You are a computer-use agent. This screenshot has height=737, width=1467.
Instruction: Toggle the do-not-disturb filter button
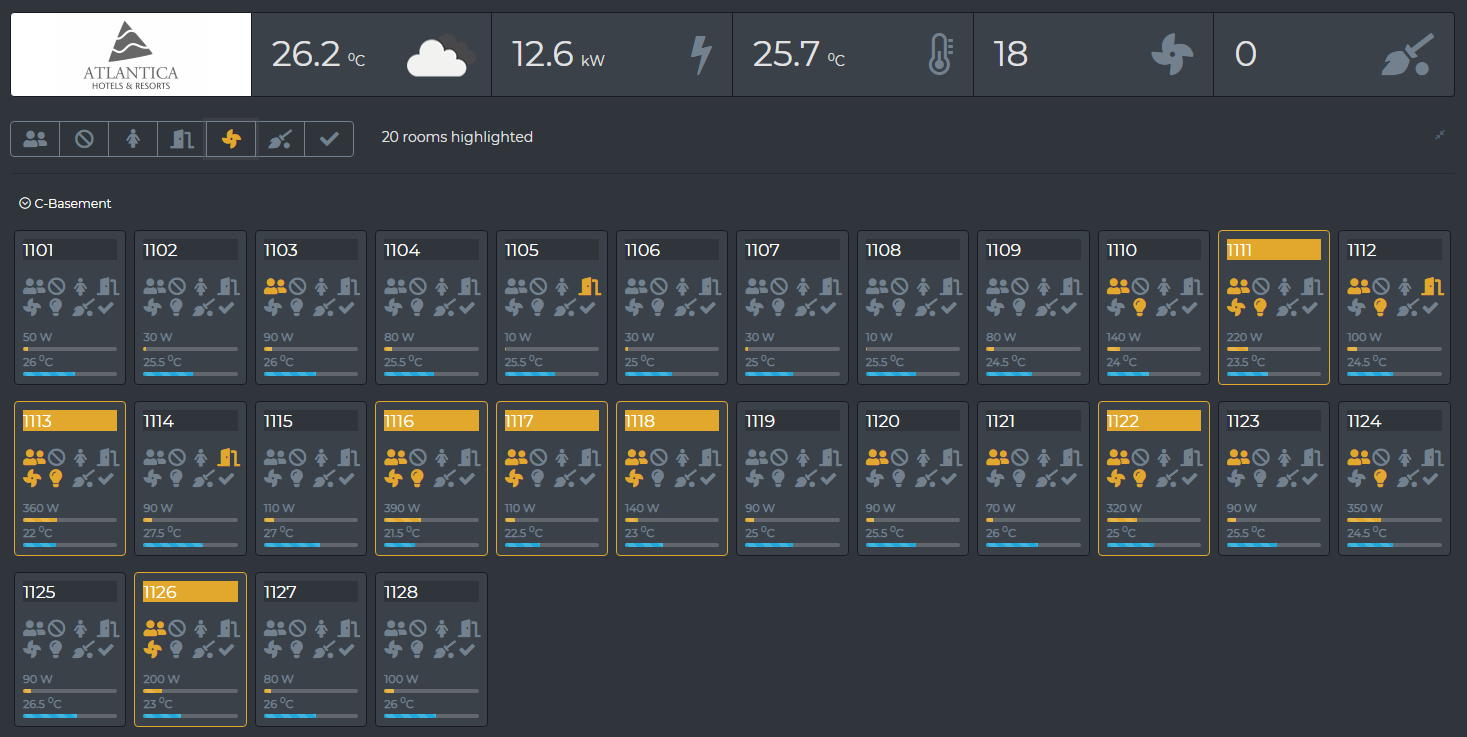pos(84,140)
